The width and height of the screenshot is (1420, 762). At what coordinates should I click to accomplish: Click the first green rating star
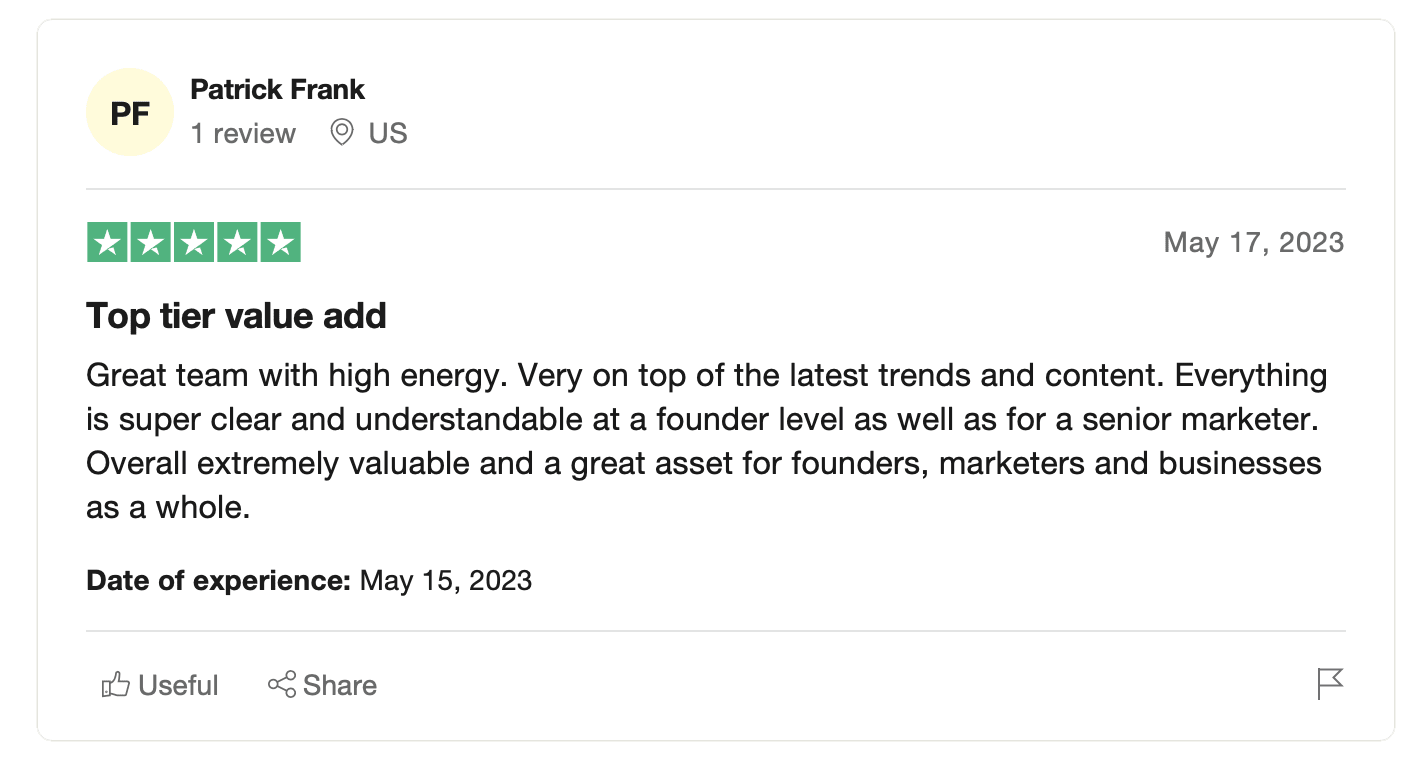[x=107, y=243]
